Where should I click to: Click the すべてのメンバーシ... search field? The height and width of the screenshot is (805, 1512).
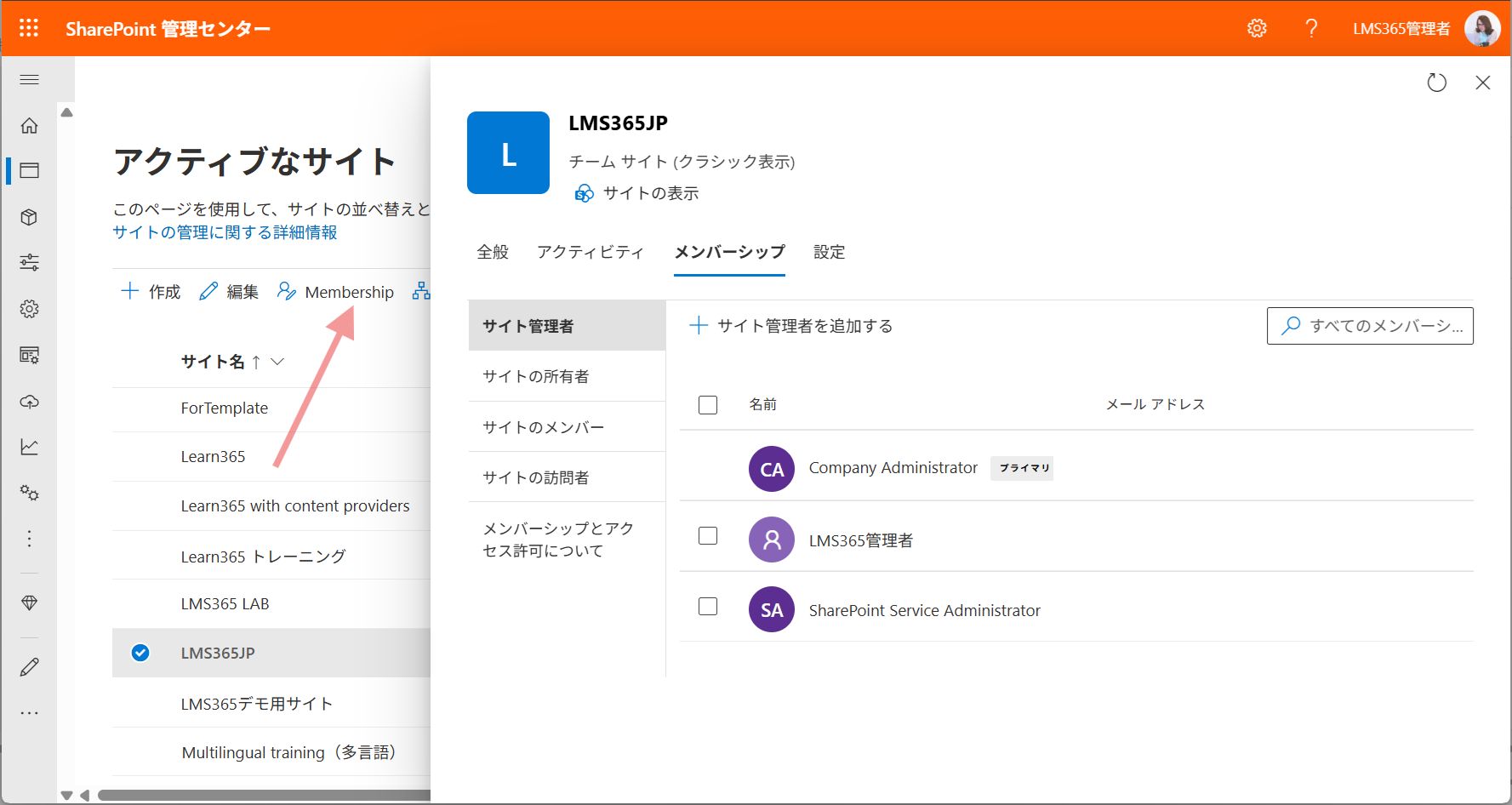(x=1370, y=326)
